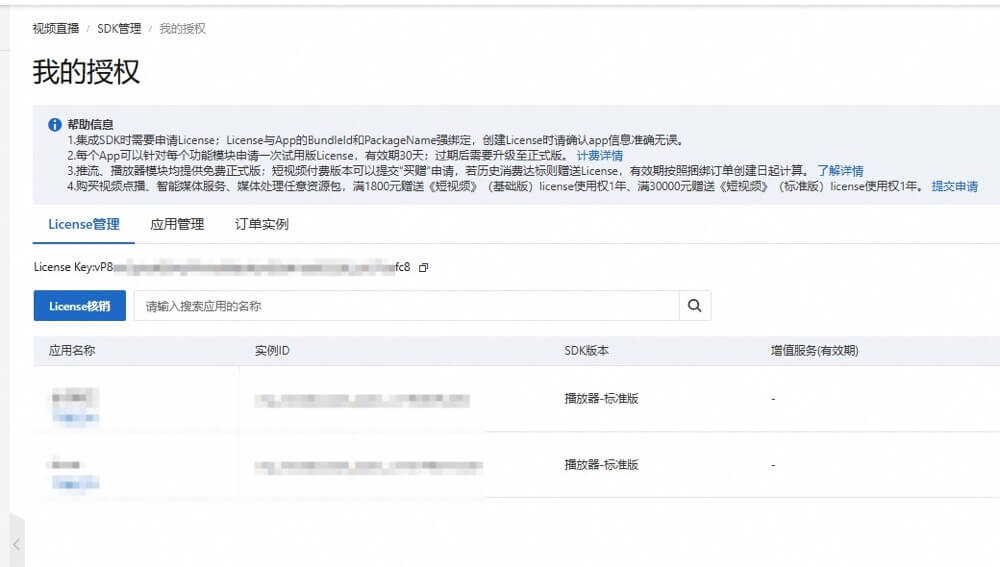Switch to the License管理 tab
The image size is (1000, 567).
tap(84, 225)
